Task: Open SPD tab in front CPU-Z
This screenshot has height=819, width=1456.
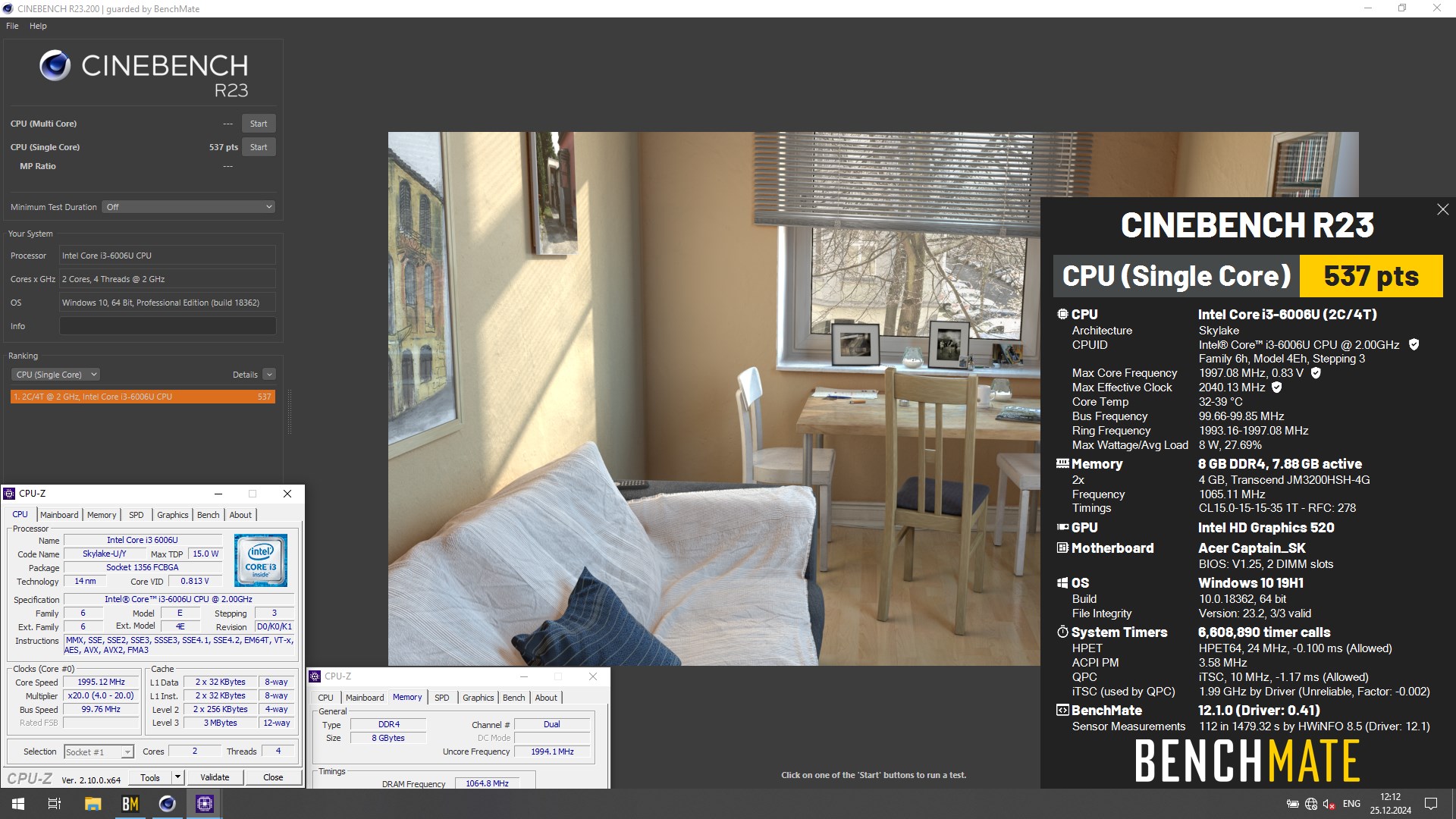Action: coord(136,515)
